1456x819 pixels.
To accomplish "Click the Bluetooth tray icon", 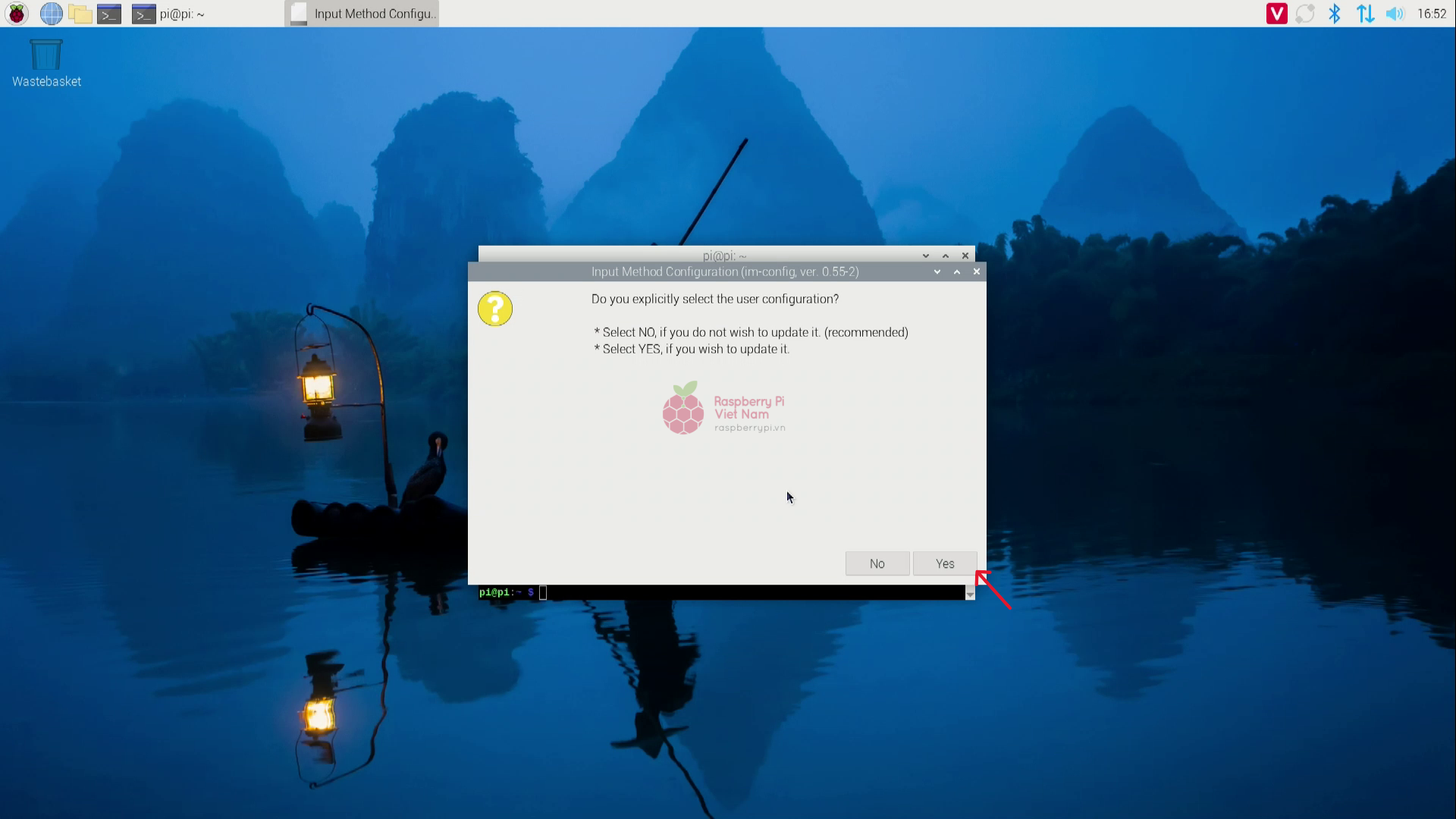I will point(1335,14).
